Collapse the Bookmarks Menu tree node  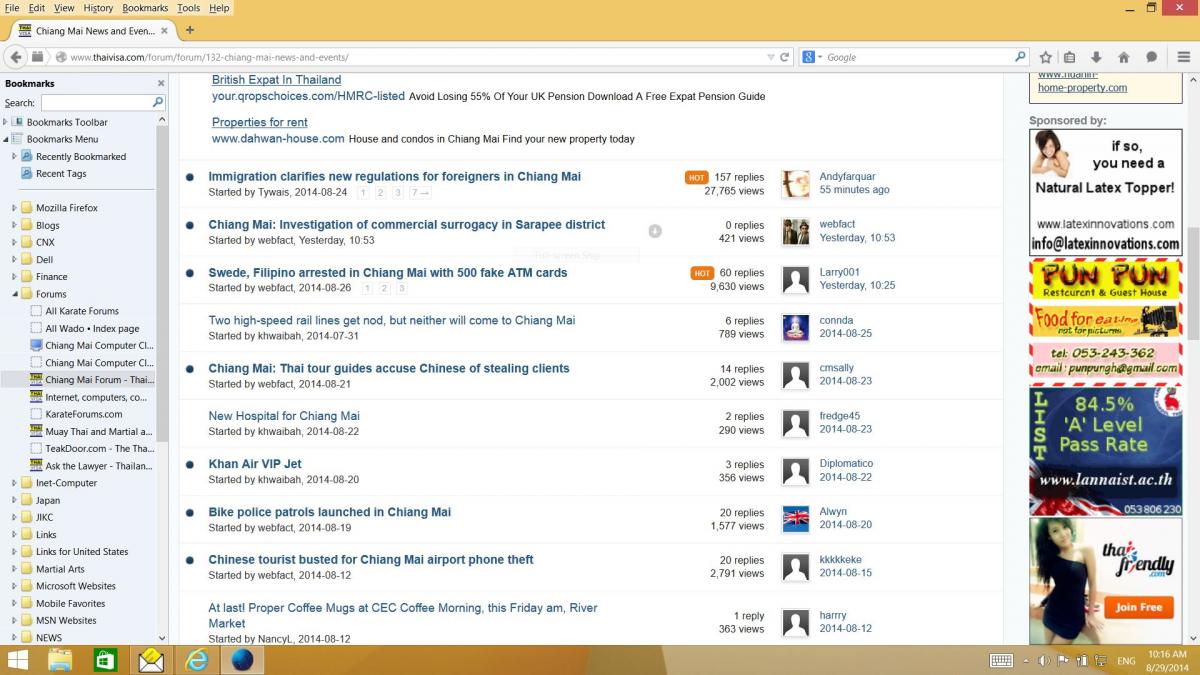[x=5, y=139]
